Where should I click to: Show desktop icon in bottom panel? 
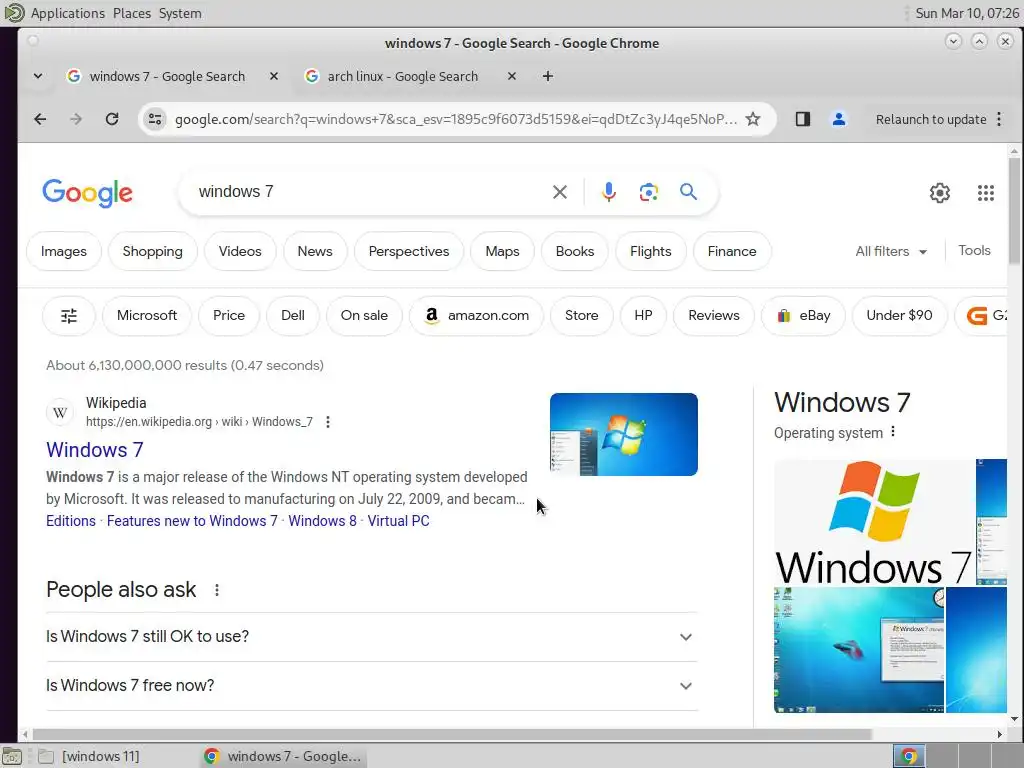[x=12, y=756]
